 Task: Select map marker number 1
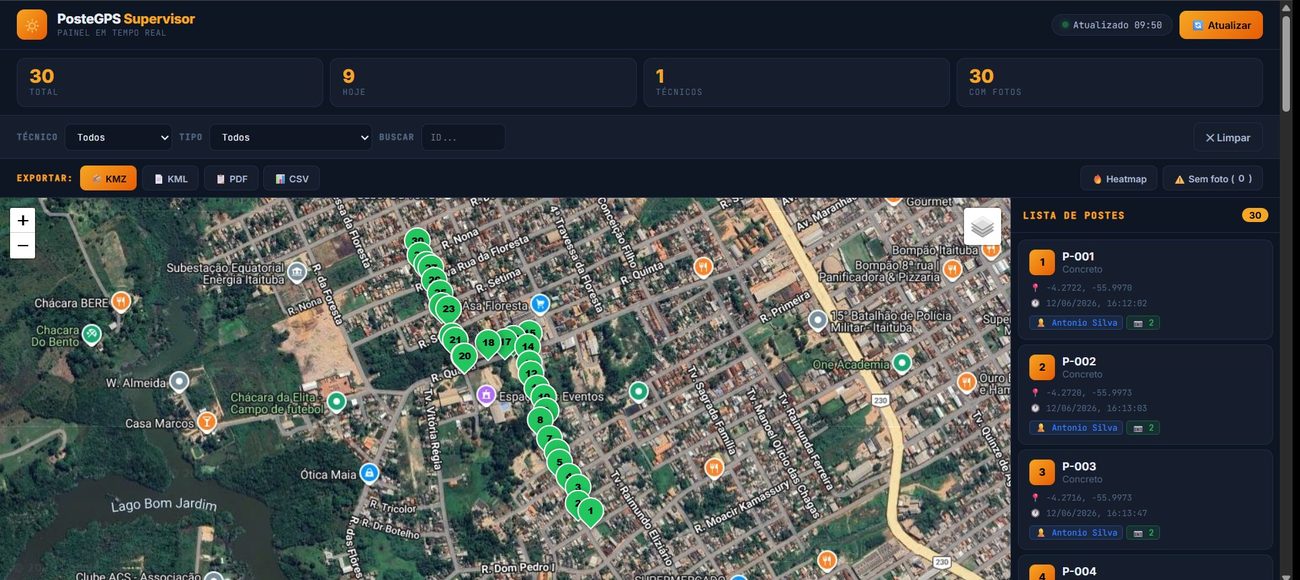tap(590, 511)
